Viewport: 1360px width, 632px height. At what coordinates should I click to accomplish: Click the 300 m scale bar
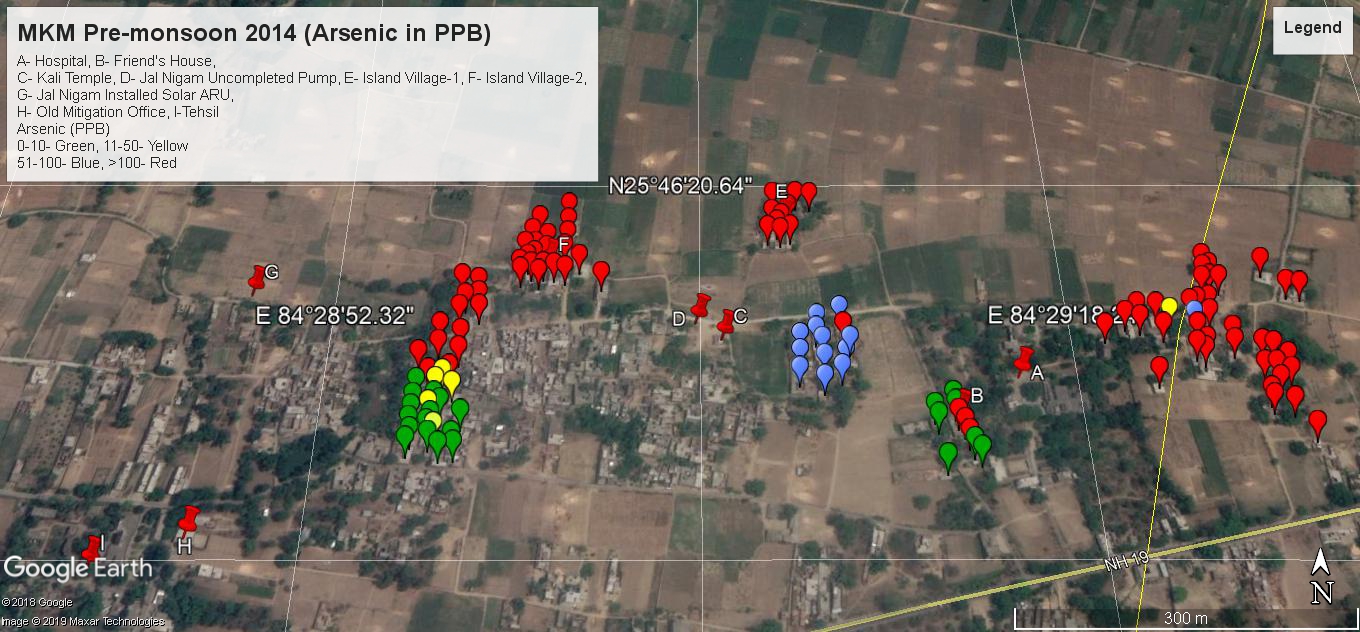point(1184,617)
